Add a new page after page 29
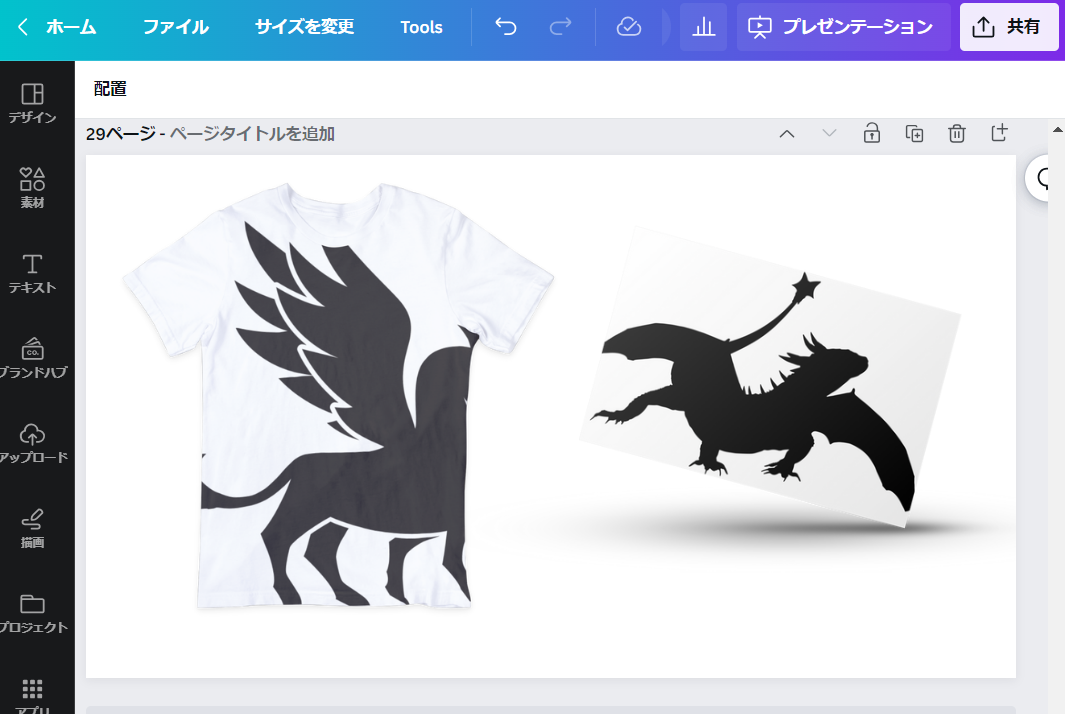Viewport: 1065px width, 714px height. [x=999, y=132]
